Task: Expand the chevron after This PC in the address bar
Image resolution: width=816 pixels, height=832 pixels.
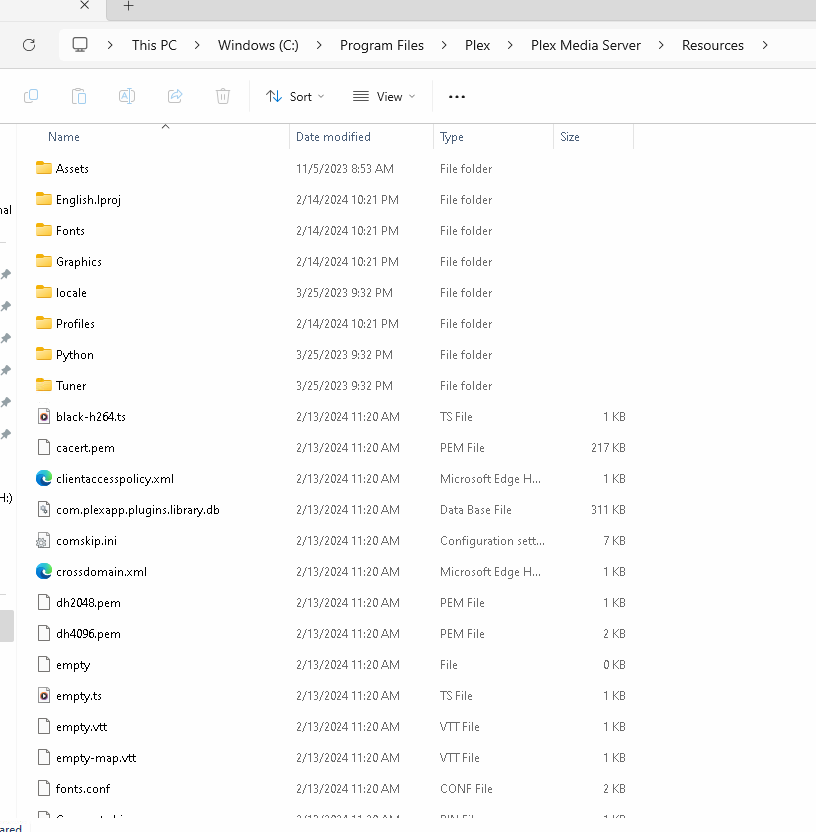Action: pos(197,45)
